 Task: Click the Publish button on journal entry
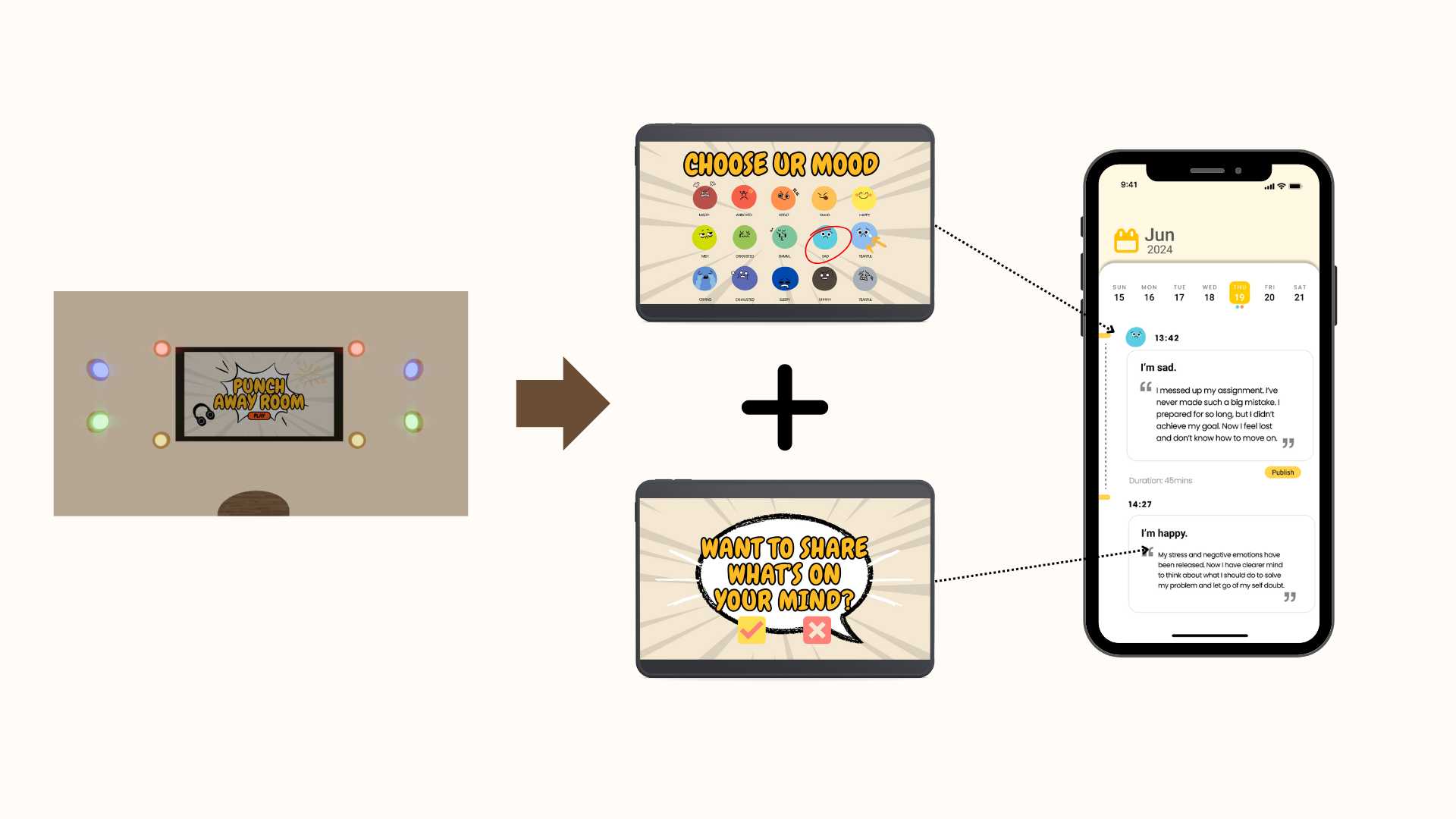pos(1281,471)
